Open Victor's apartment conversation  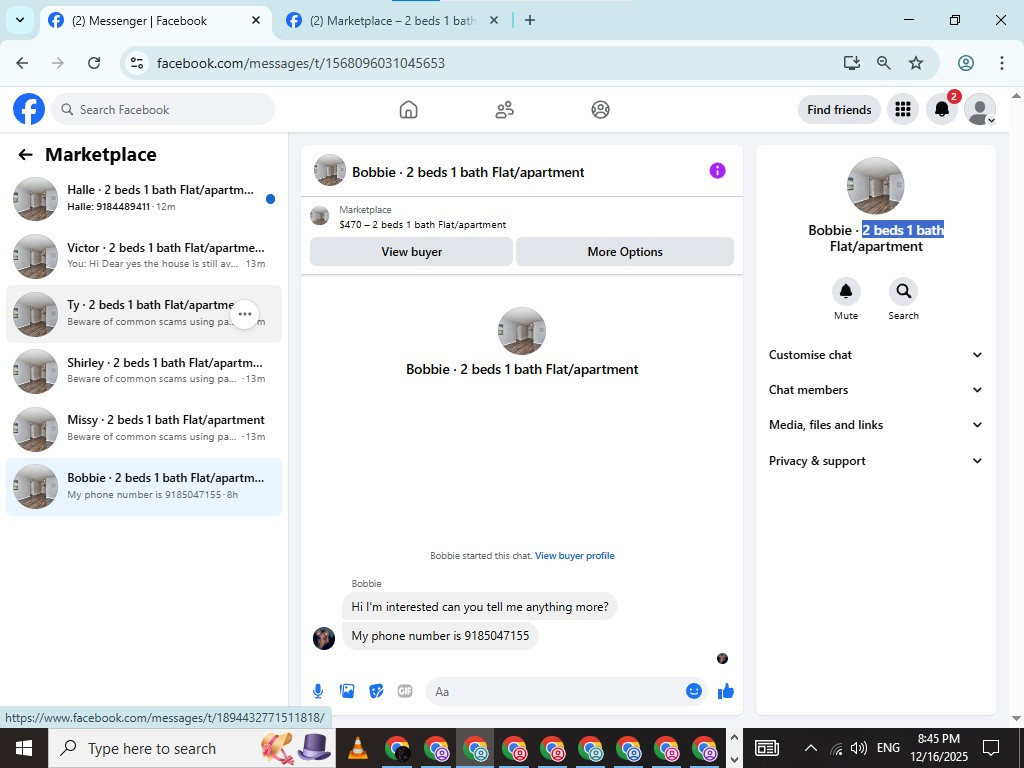[144, 256]
